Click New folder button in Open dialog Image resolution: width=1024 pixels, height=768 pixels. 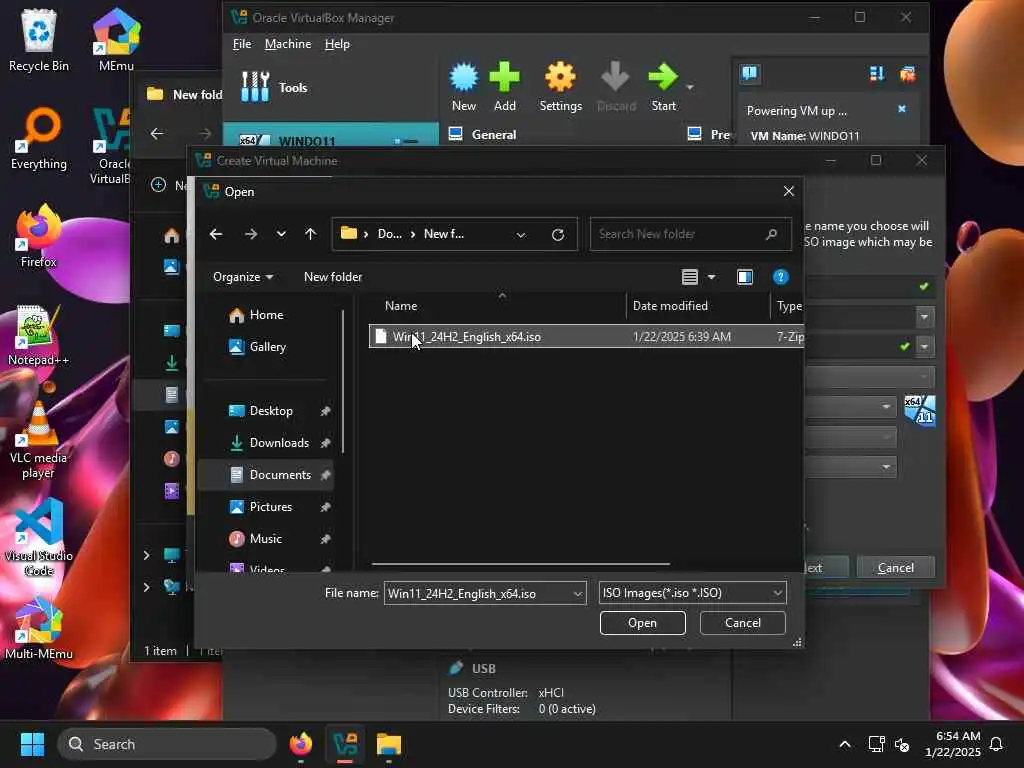pos(332,277)
